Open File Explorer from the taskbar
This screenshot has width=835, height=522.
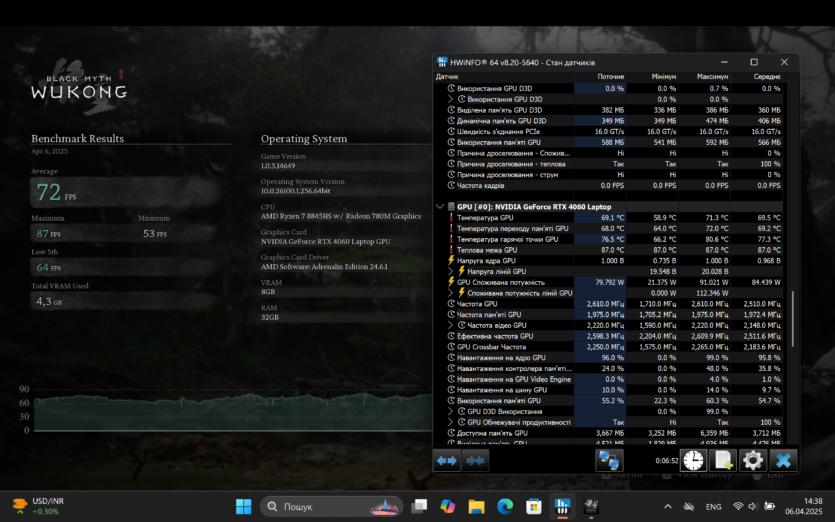coord(476,506)
